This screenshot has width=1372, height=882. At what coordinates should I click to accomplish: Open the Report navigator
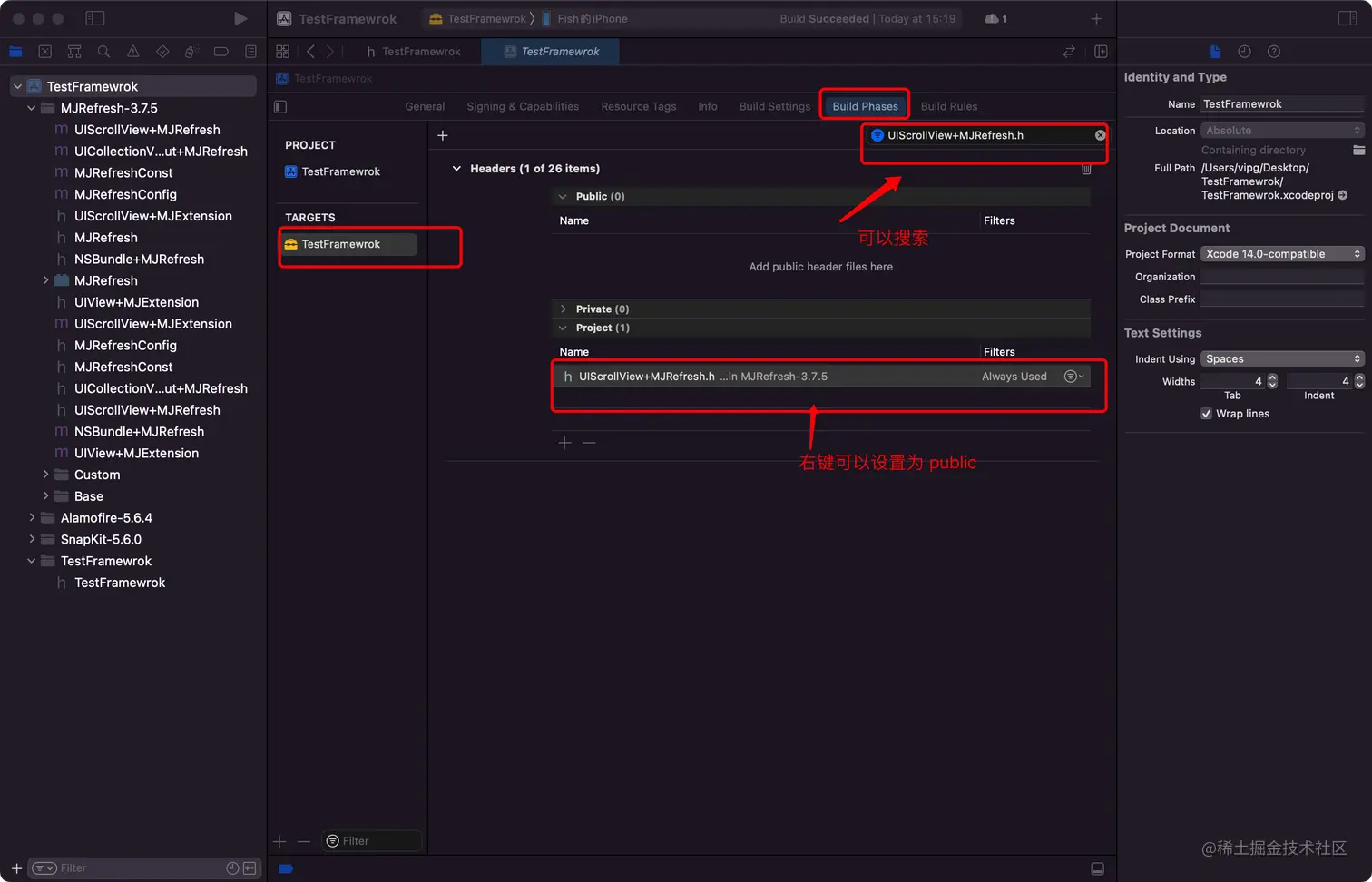pos(250,52)
